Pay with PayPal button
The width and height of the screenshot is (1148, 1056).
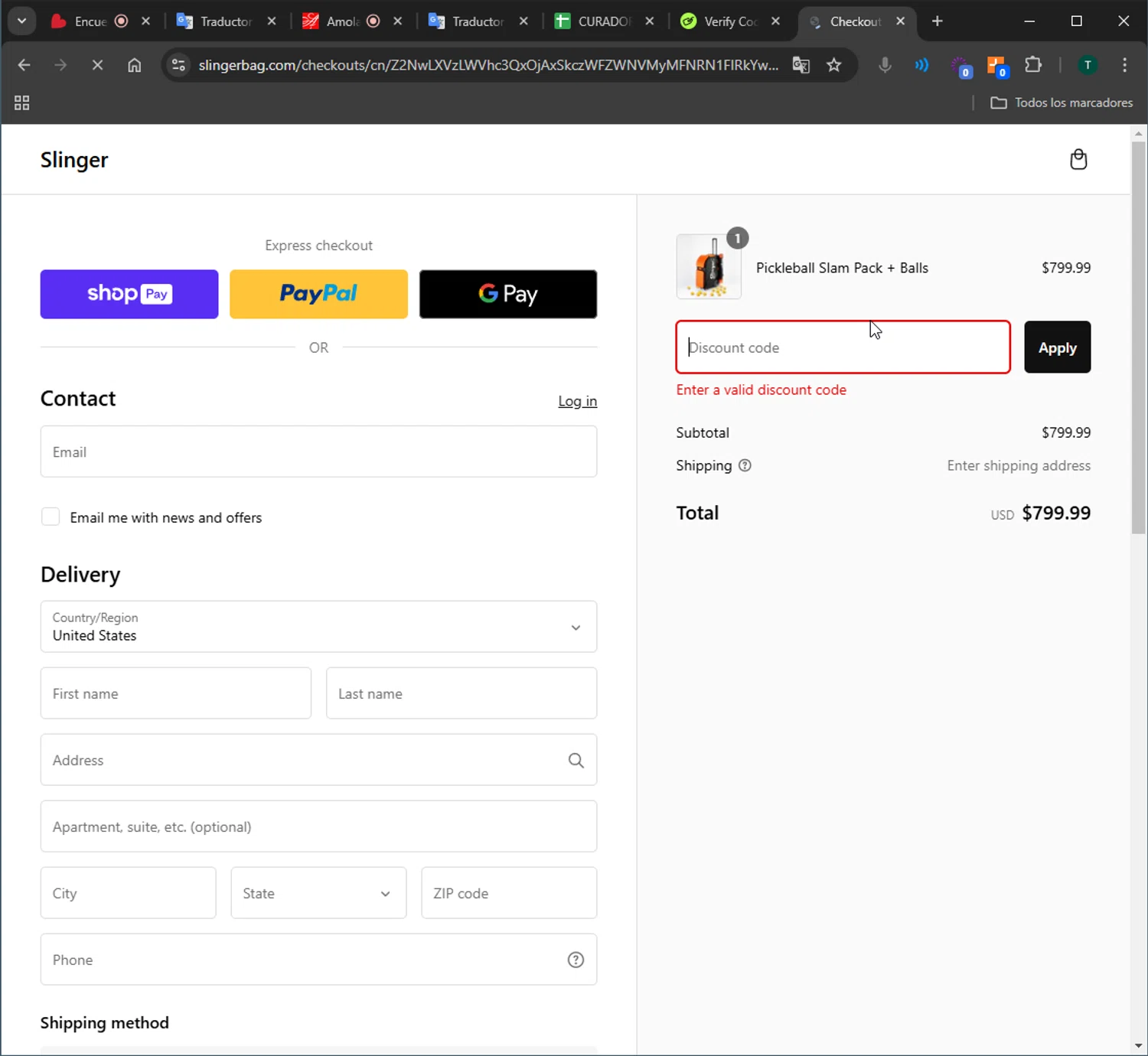tap(318, 294)
